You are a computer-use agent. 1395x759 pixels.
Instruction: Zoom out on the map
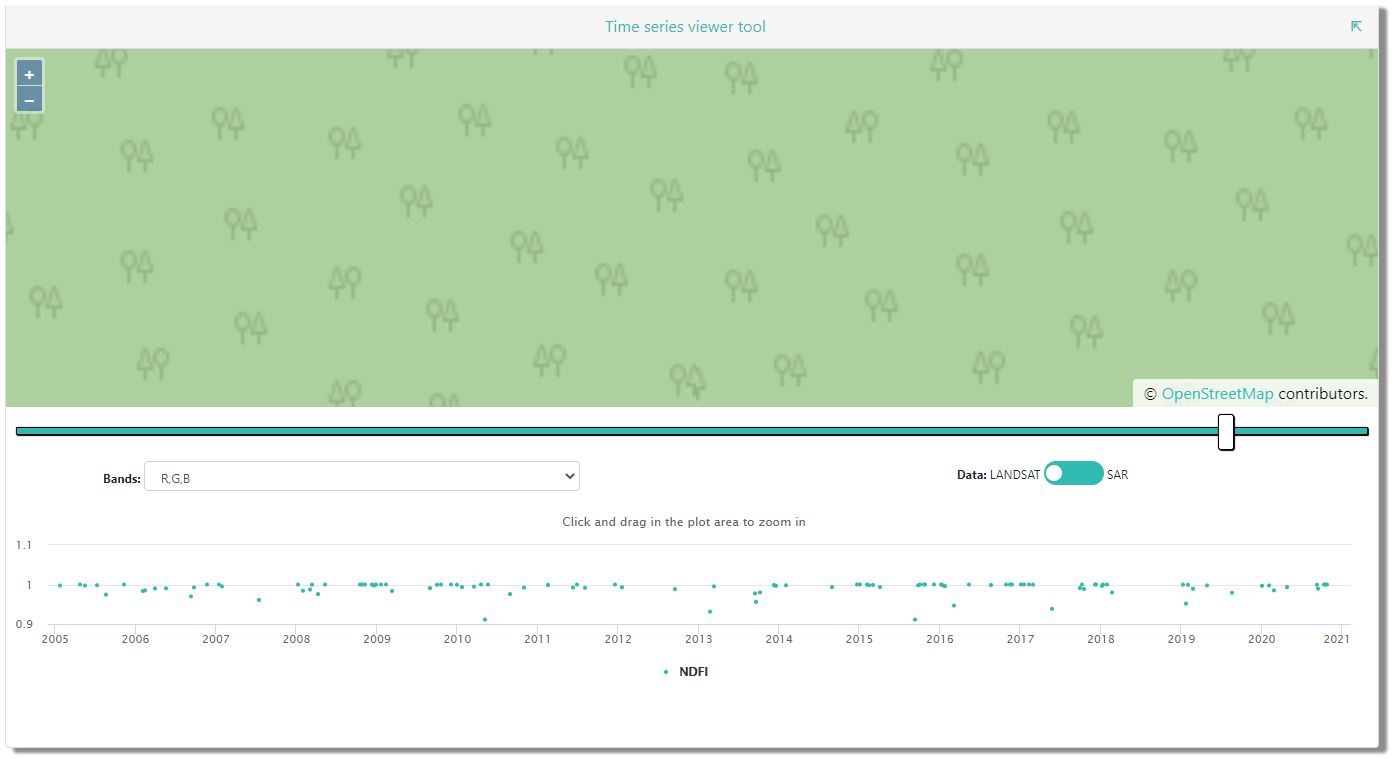tap(29, 100)
